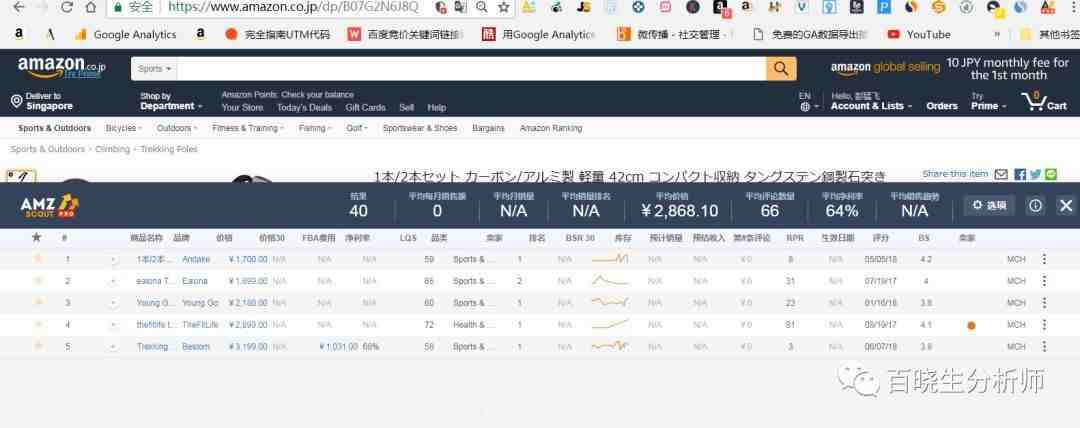
Task: Open the Amazon.co.jp logo home link
Action: coord(62,68)
